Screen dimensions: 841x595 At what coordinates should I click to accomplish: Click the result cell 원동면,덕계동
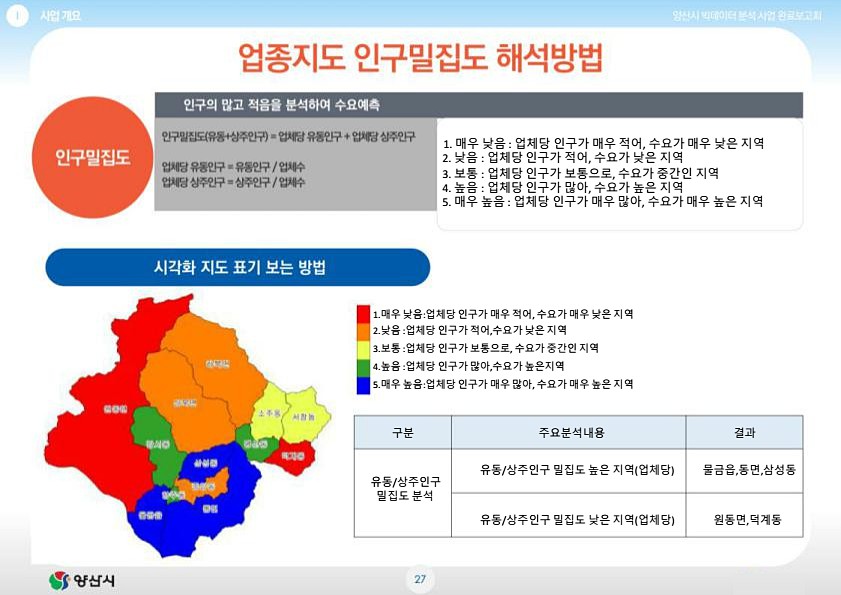point(744,515)
